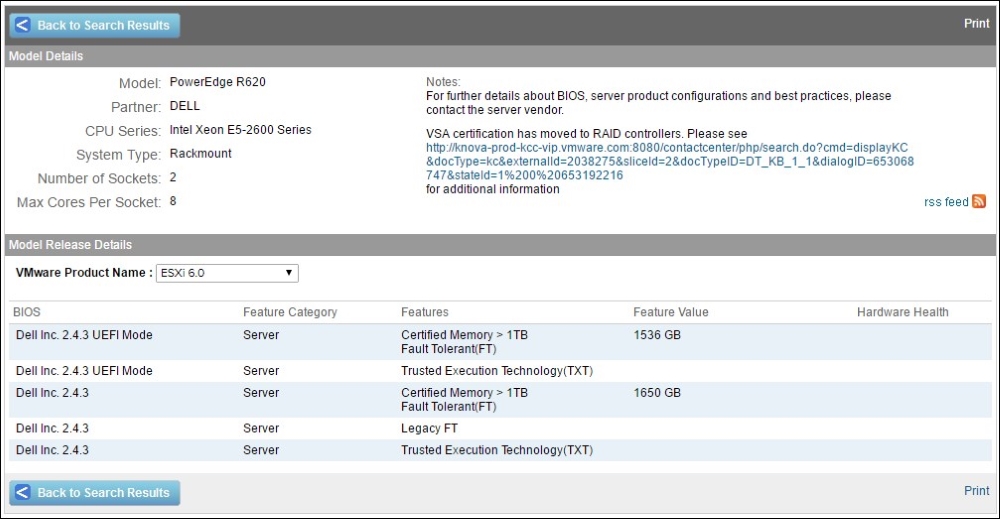The image size is (1000, 519).
Task: Click the Feature Category column header
Action: pyautogui.click(x=290, y=312)
